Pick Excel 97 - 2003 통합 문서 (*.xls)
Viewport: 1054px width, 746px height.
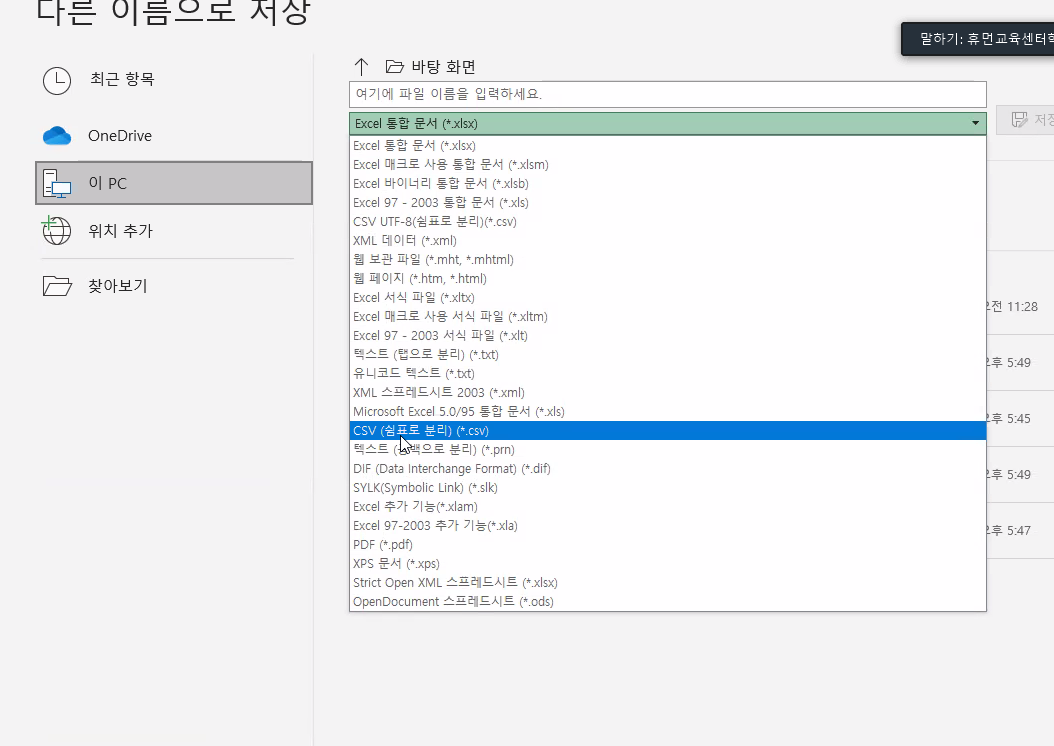coord(667,202)
